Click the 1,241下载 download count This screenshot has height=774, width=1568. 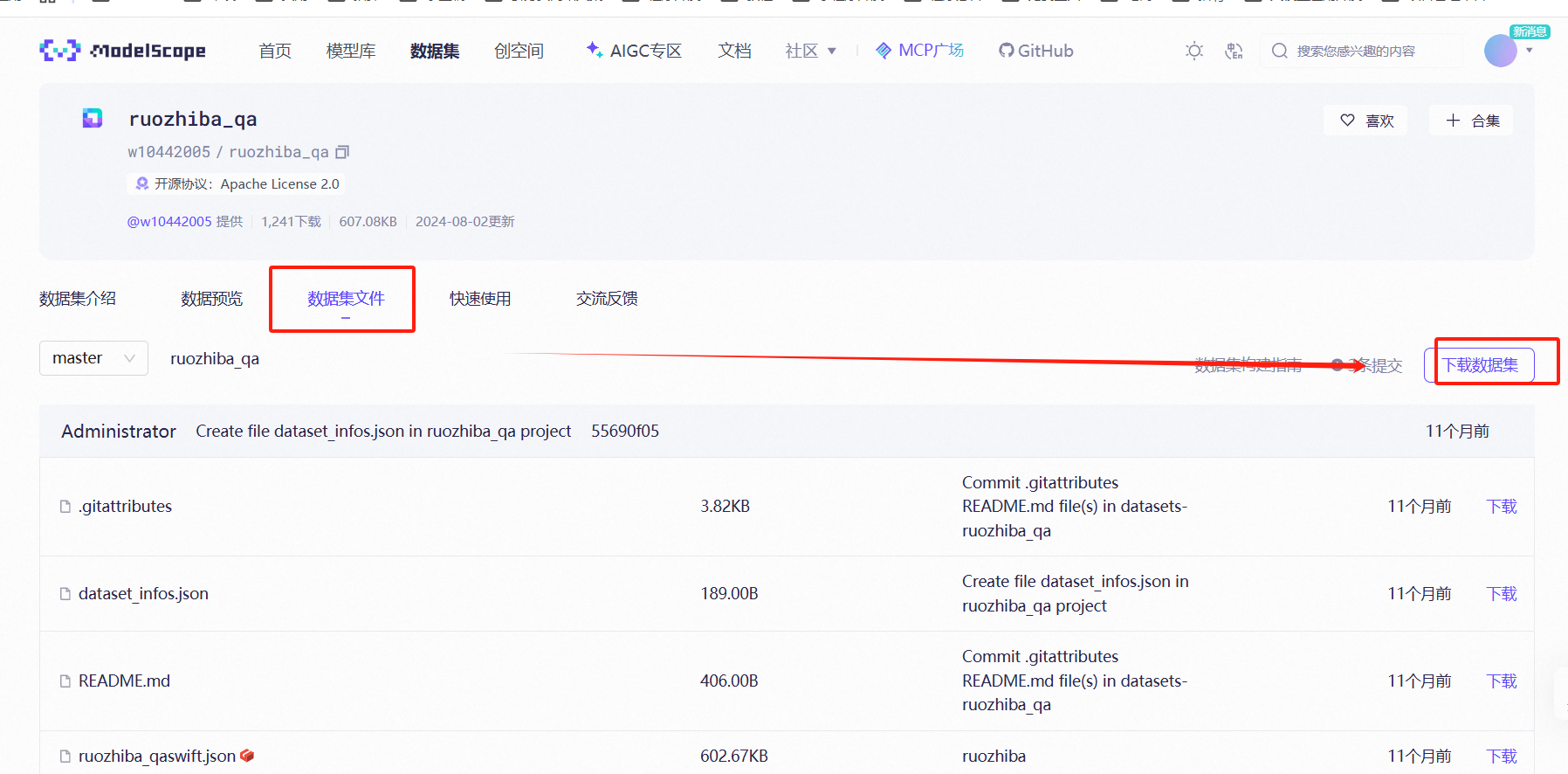click(292, 222)
